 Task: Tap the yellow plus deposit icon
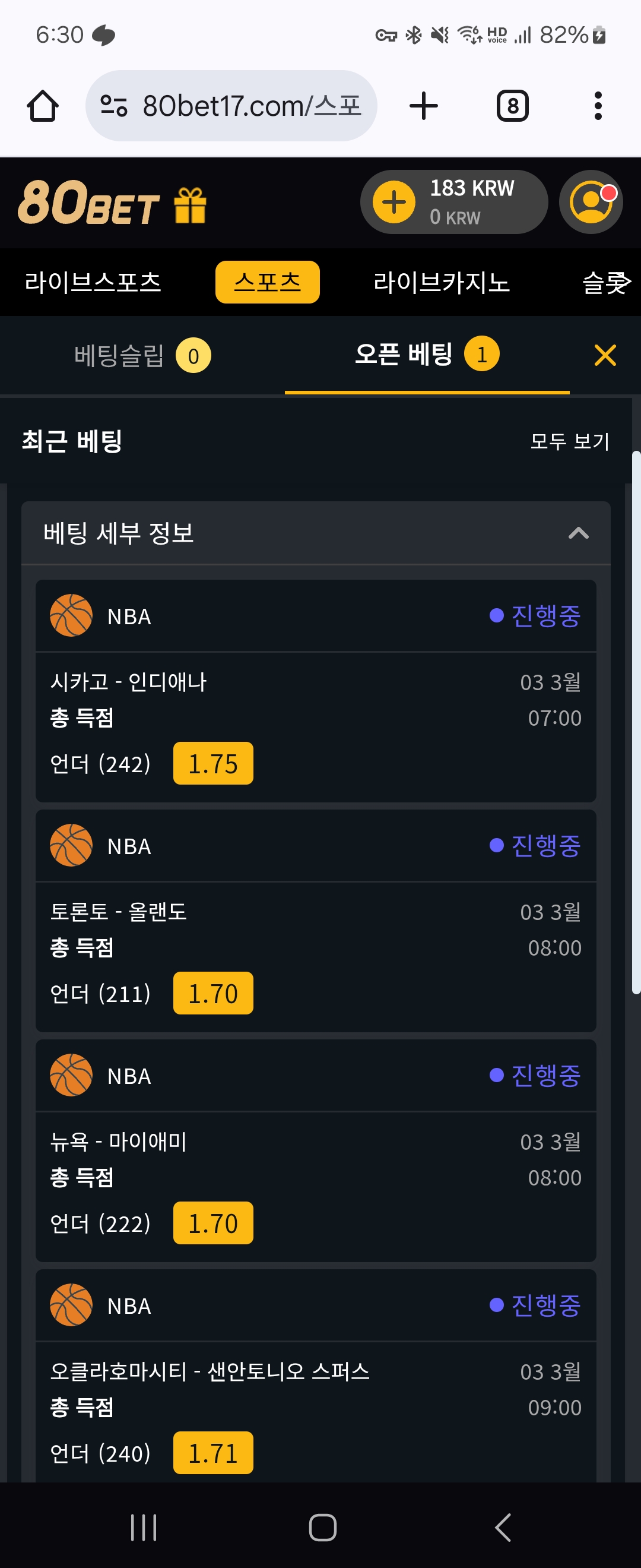coord(394,202)
